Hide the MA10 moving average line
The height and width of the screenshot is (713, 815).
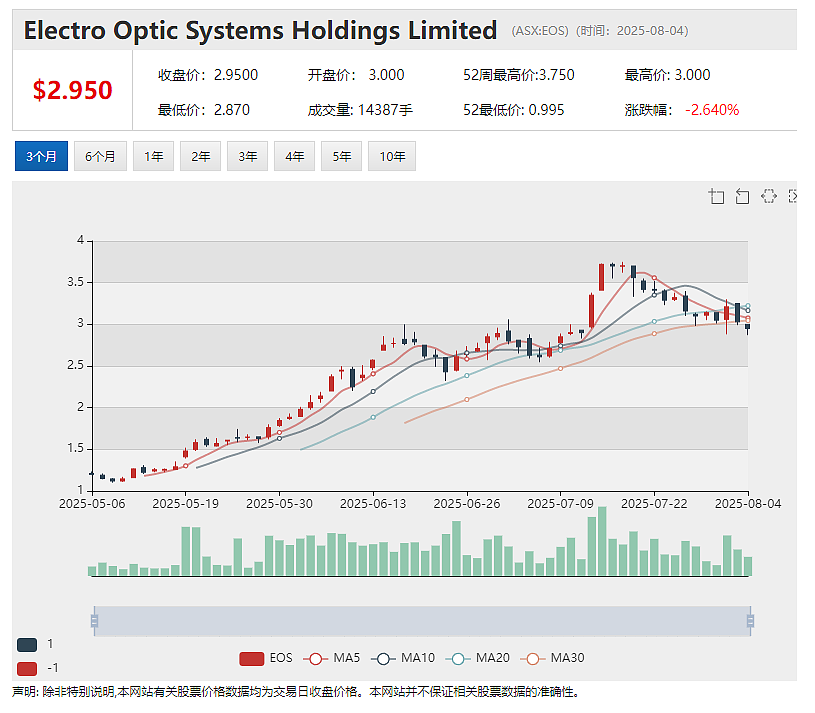pos(403,658)
